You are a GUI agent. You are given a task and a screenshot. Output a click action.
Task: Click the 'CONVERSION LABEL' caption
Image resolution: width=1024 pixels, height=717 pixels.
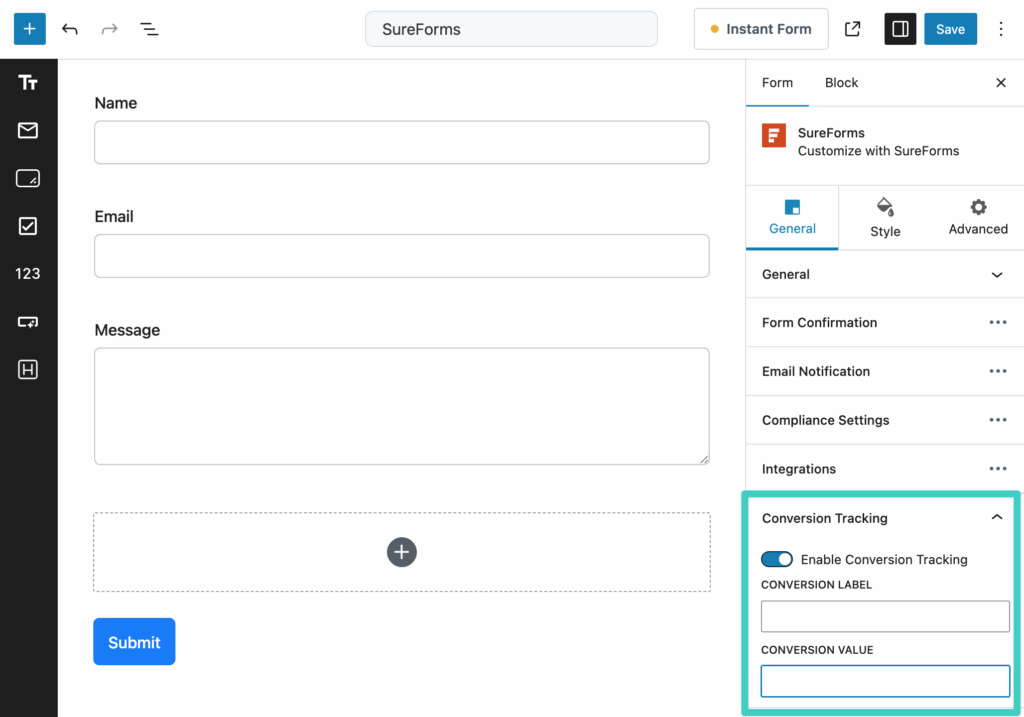[816, 584]
